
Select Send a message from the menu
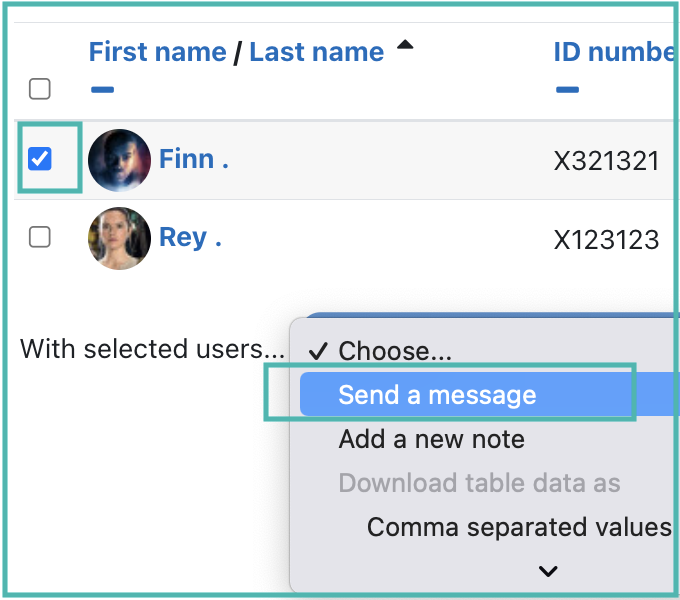point(437,395)
